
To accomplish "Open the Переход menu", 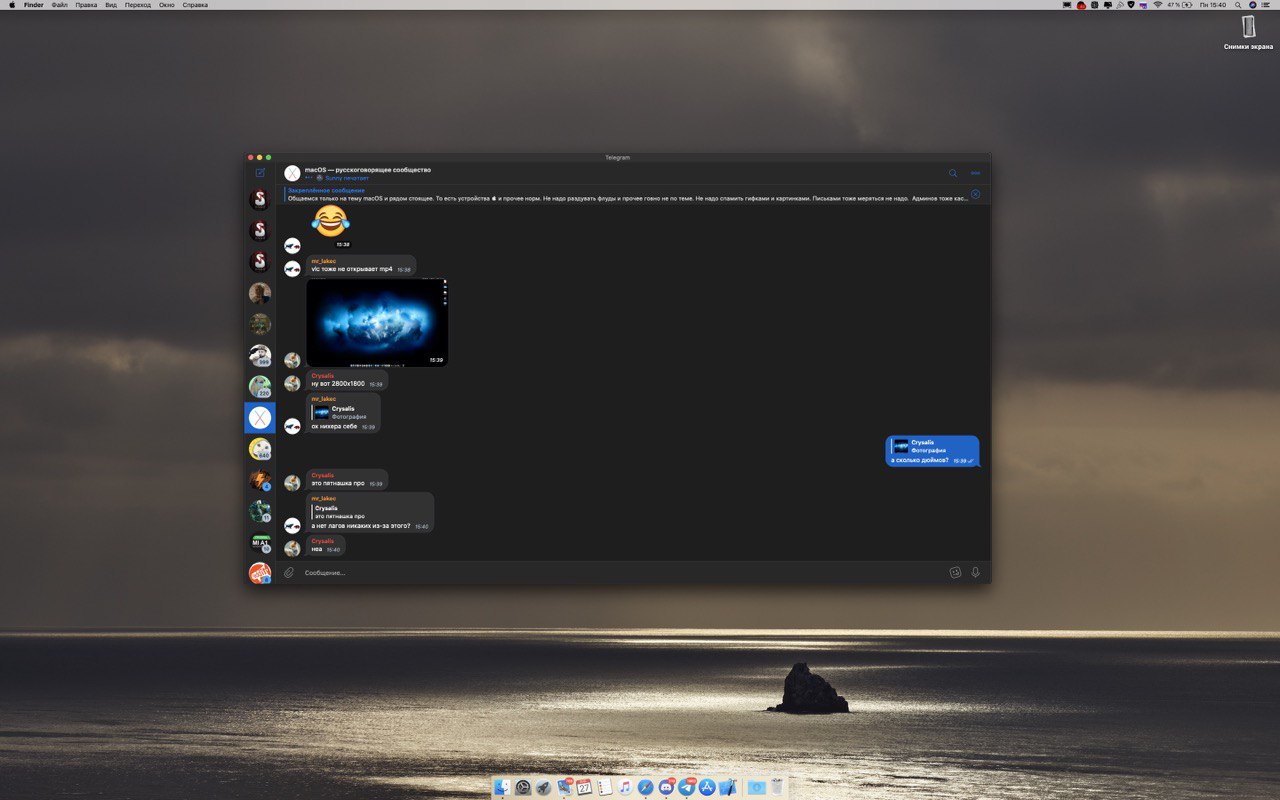I will point(138,5).
